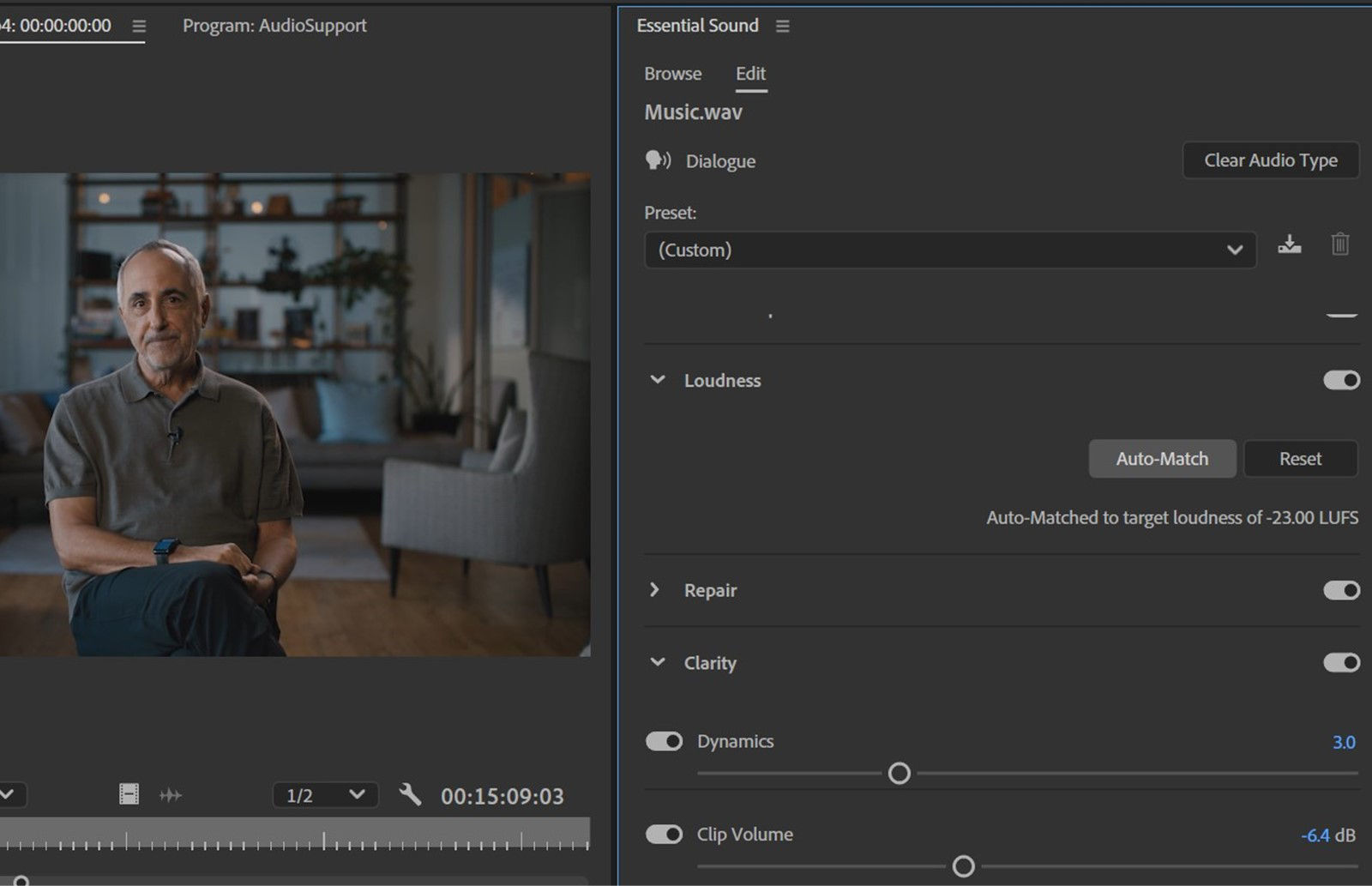Click the export frame icon
The image size is (1372, 886).
click(129, 794)
